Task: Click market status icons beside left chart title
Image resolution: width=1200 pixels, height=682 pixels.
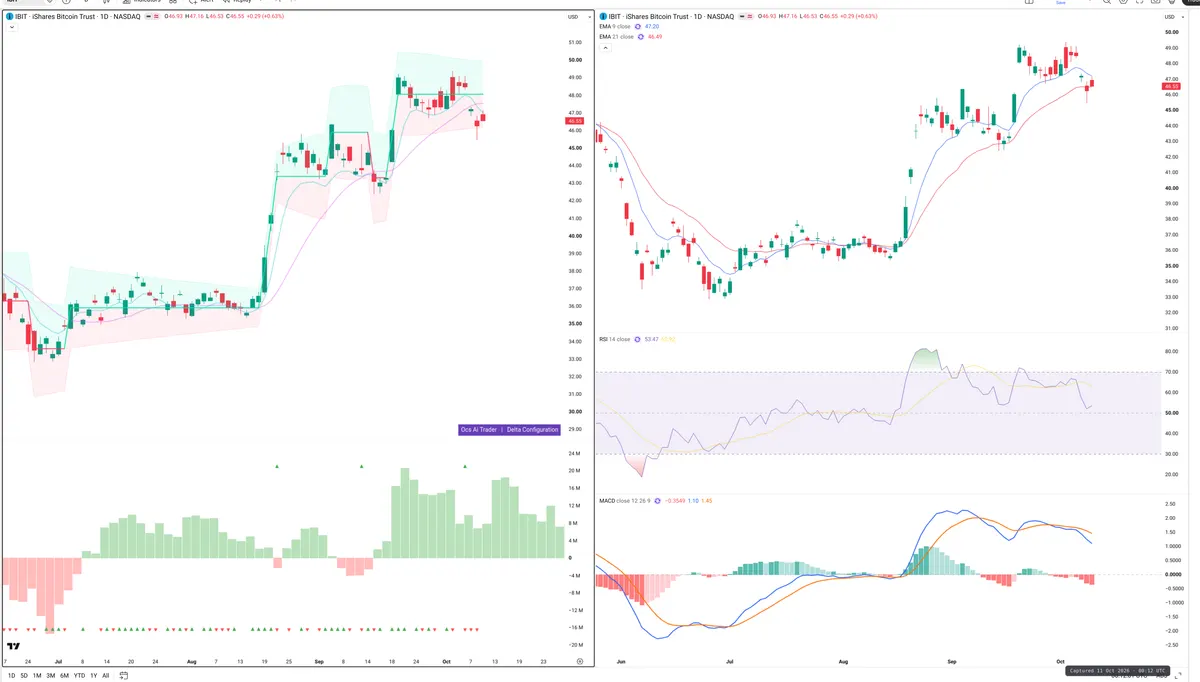Action: [x=152, y=17]
